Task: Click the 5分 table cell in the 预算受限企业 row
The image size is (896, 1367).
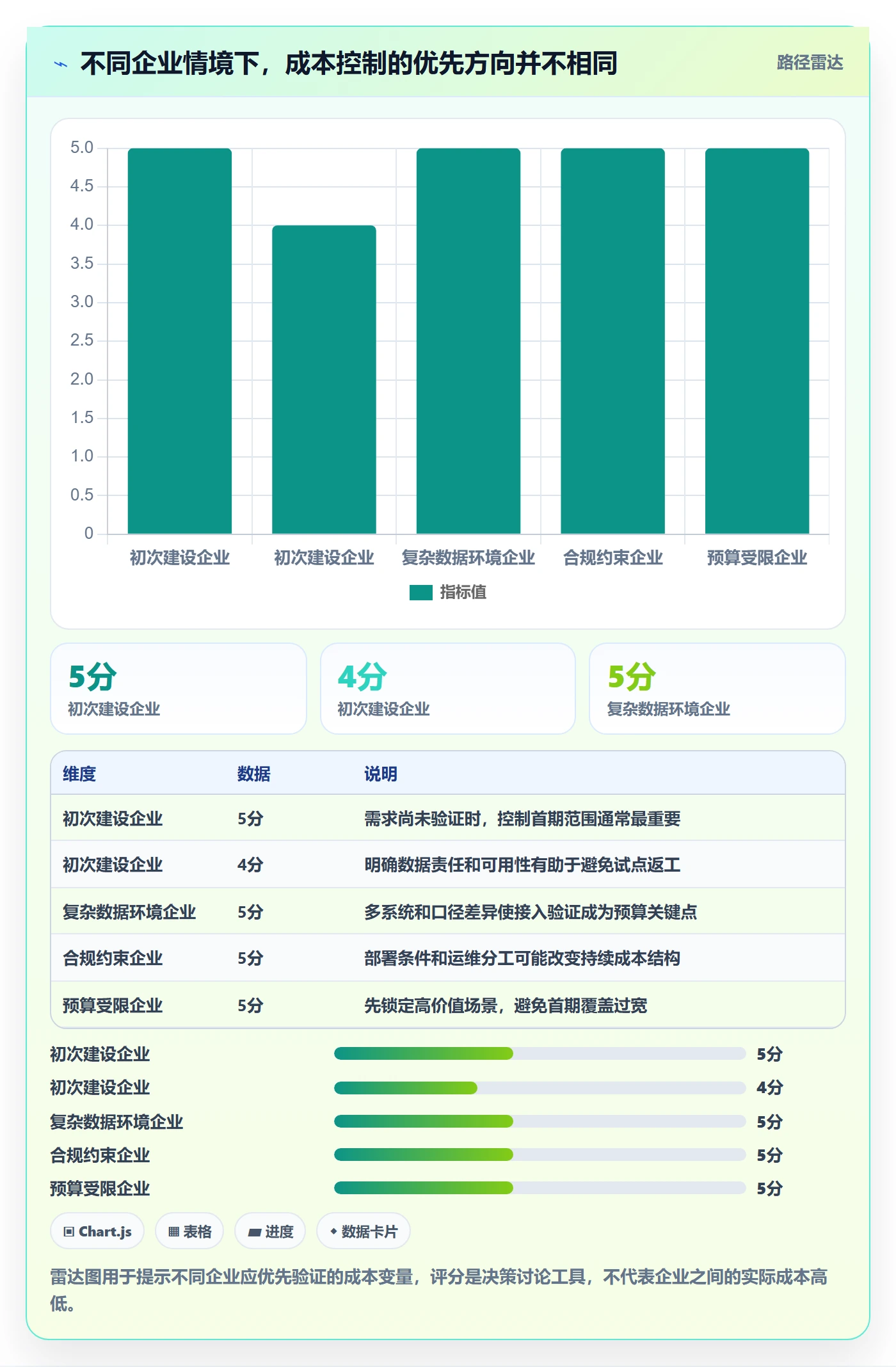Action: (x=250, y=1005)
